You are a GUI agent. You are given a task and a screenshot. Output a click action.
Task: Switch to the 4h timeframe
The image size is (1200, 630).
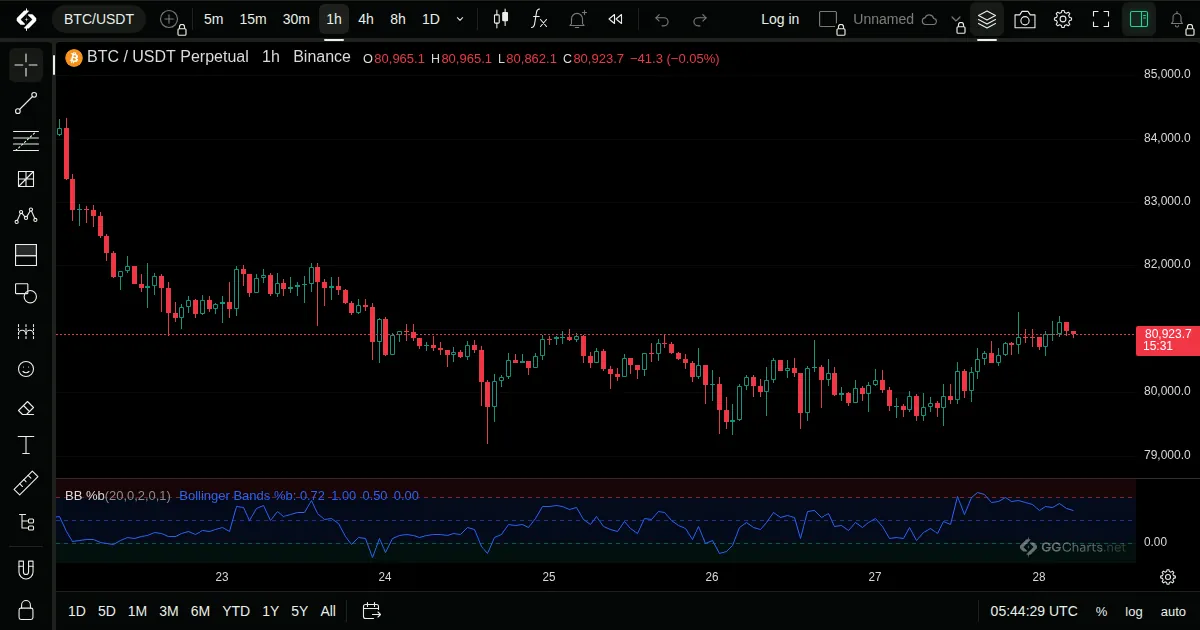(x=366, y=19)
